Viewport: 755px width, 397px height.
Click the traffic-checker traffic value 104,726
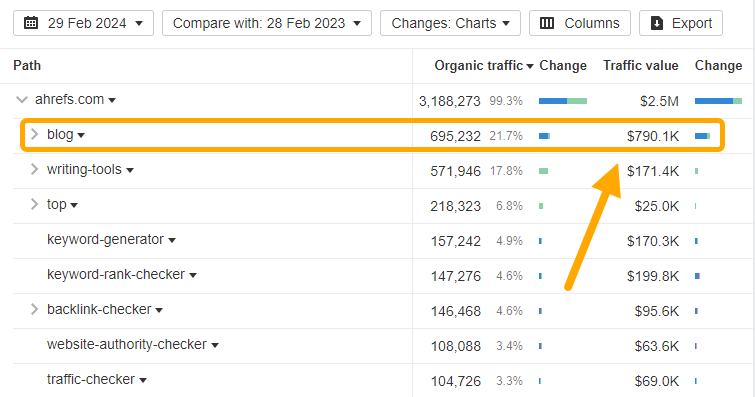(456, 381)
